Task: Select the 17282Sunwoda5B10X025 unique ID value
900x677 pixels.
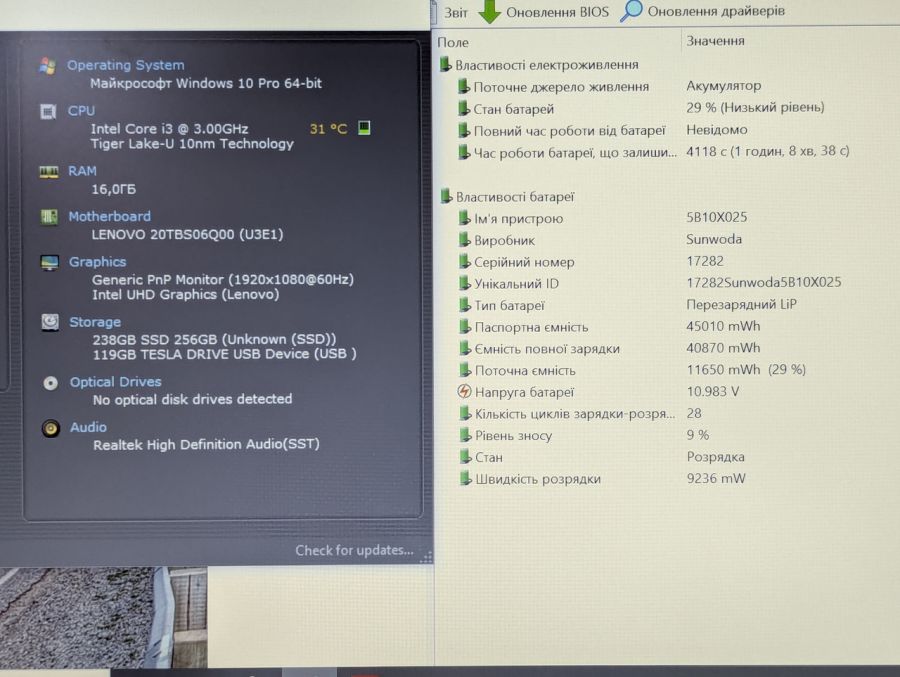Action: point(764,283)
